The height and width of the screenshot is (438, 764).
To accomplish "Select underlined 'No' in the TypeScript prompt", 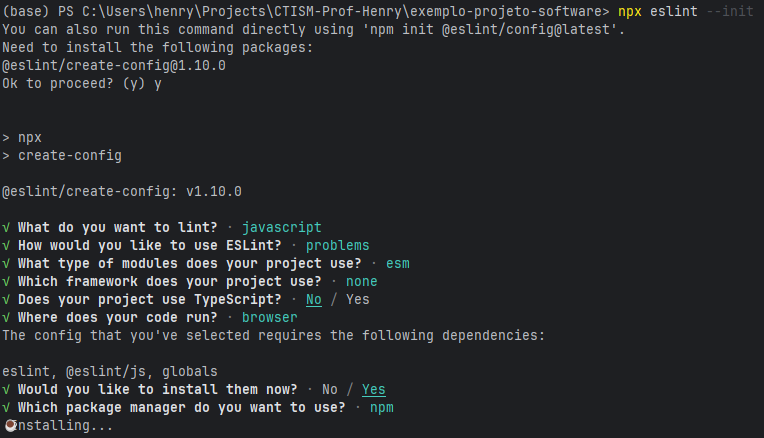I will click(314, 299).
